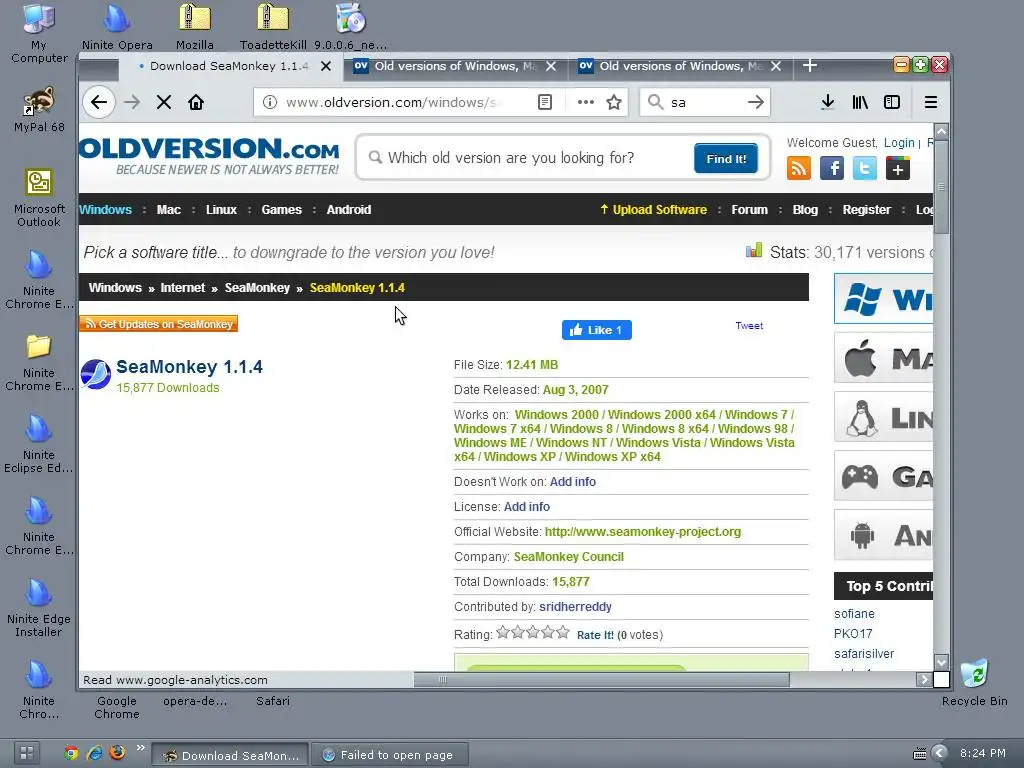Click Add info next to License
1024x768 pixels.
[x=526, y=507]
